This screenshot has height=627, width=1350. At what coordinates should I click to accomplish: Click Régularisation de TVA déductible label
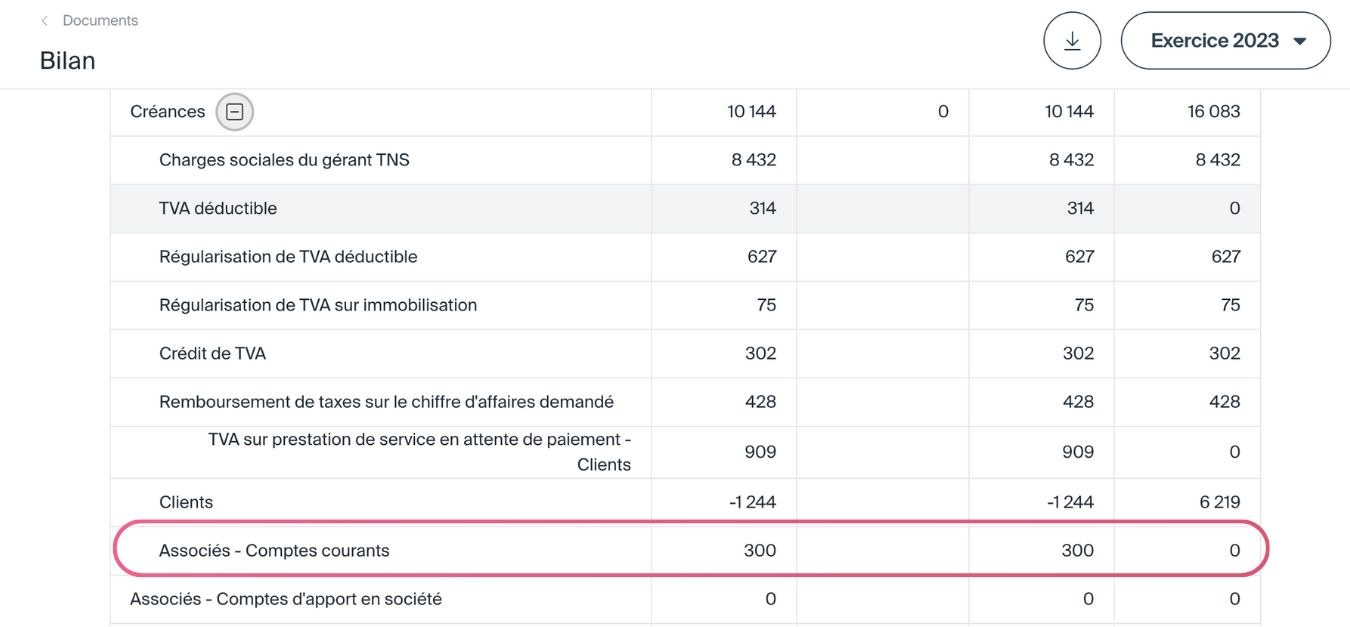tap(288, 257)
